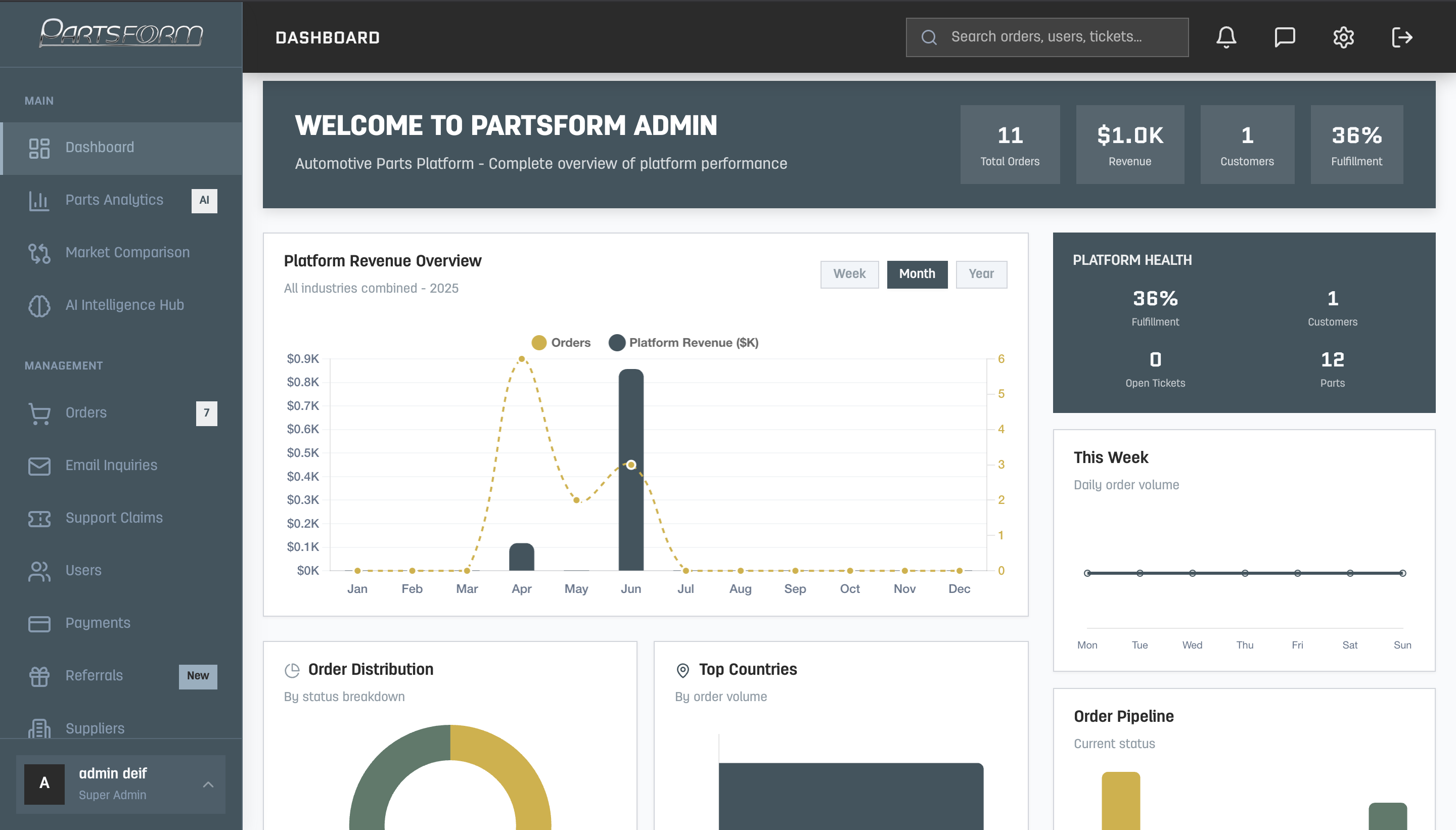The image size is (1456, 830).
Task: Go to Parts Analytics page
Action: (121, 201)
